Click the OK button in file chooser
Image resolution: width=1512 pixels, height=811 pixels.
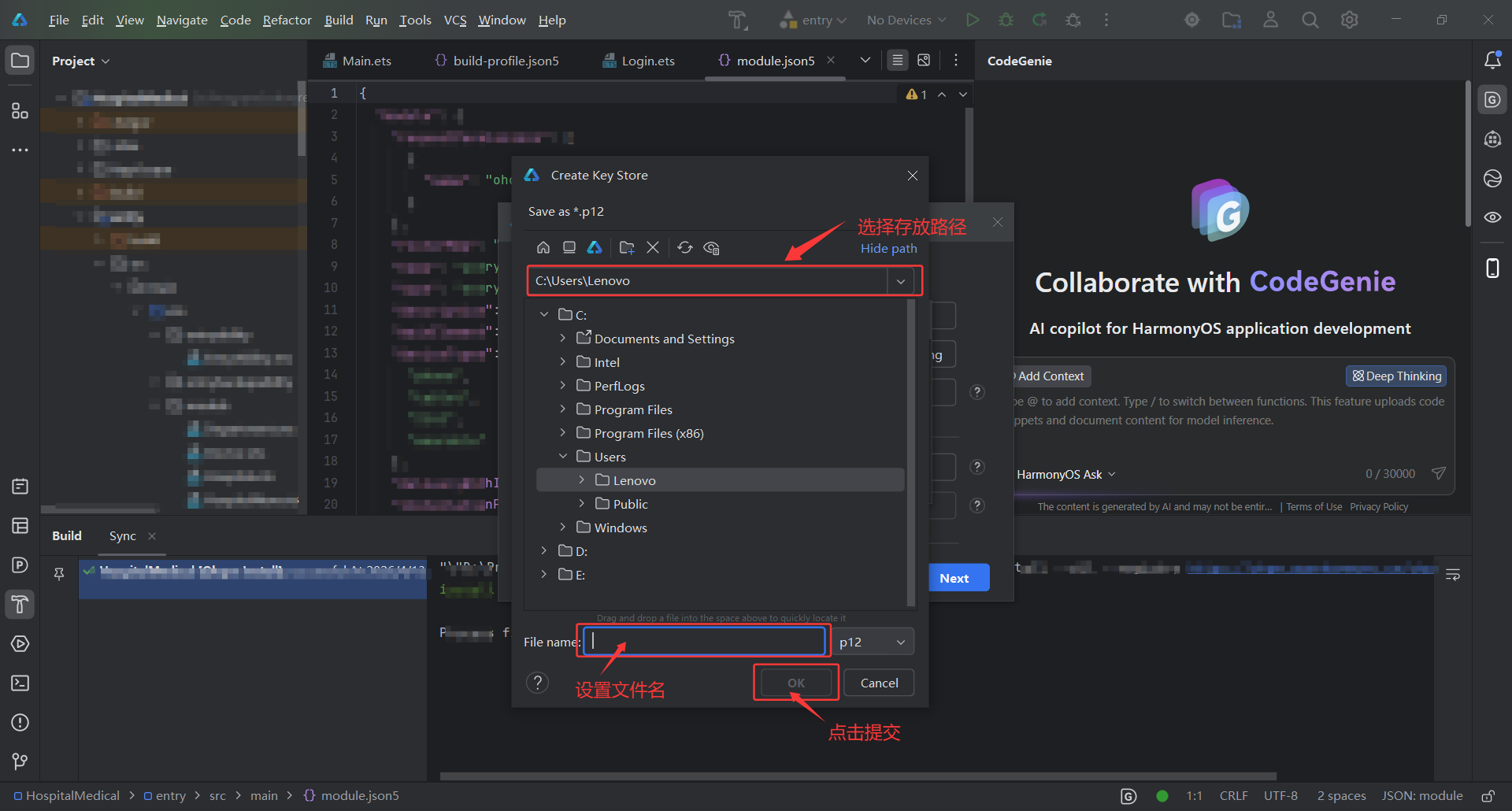[796, 683]
